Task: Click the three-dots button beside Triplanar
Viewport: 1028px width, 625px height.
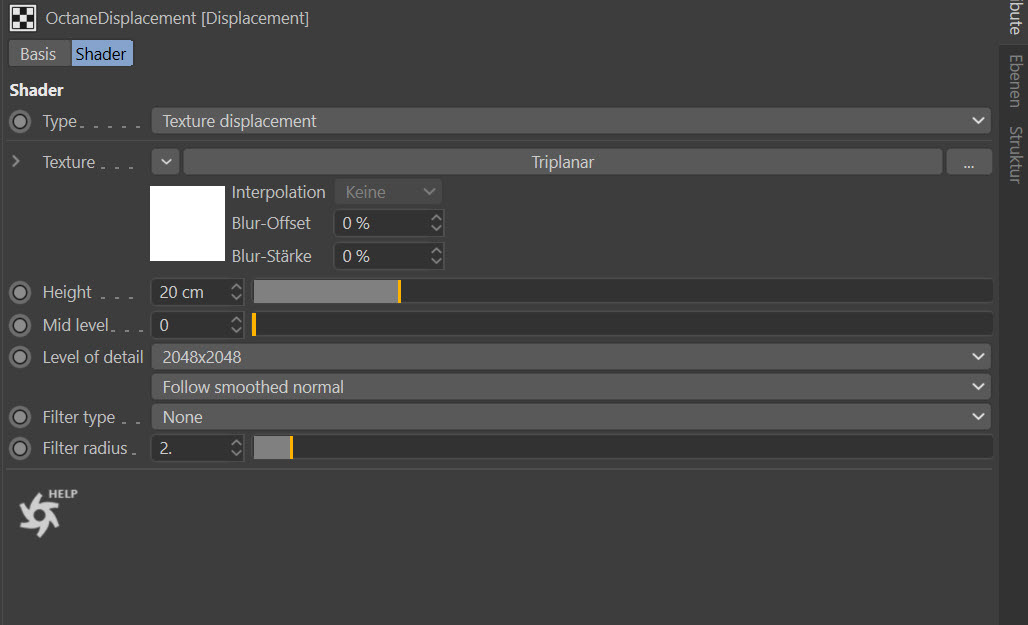Action: 968,162
